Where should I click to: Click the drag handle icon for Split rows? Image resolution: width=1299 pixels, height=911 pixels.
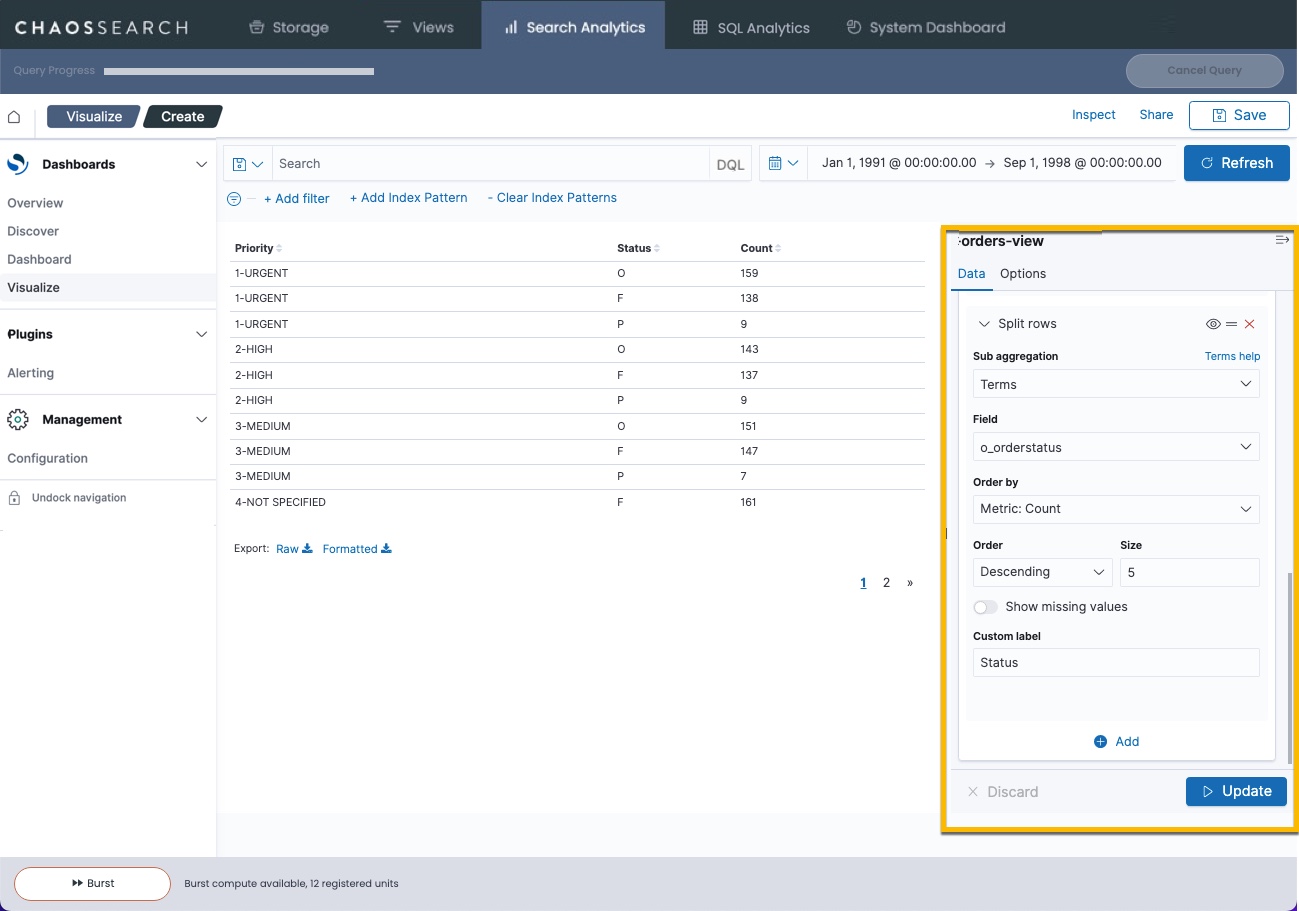click(1231, 324)
